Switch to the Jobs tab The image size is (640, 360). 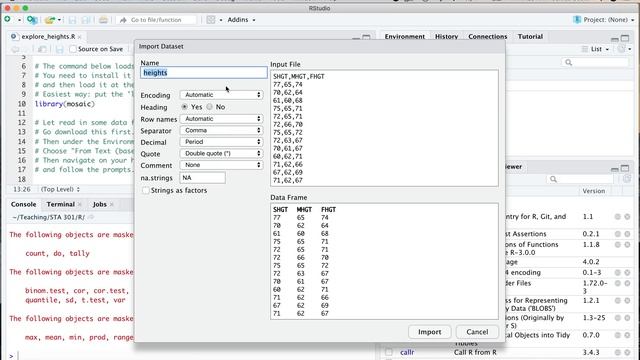[x=100, y=204]
